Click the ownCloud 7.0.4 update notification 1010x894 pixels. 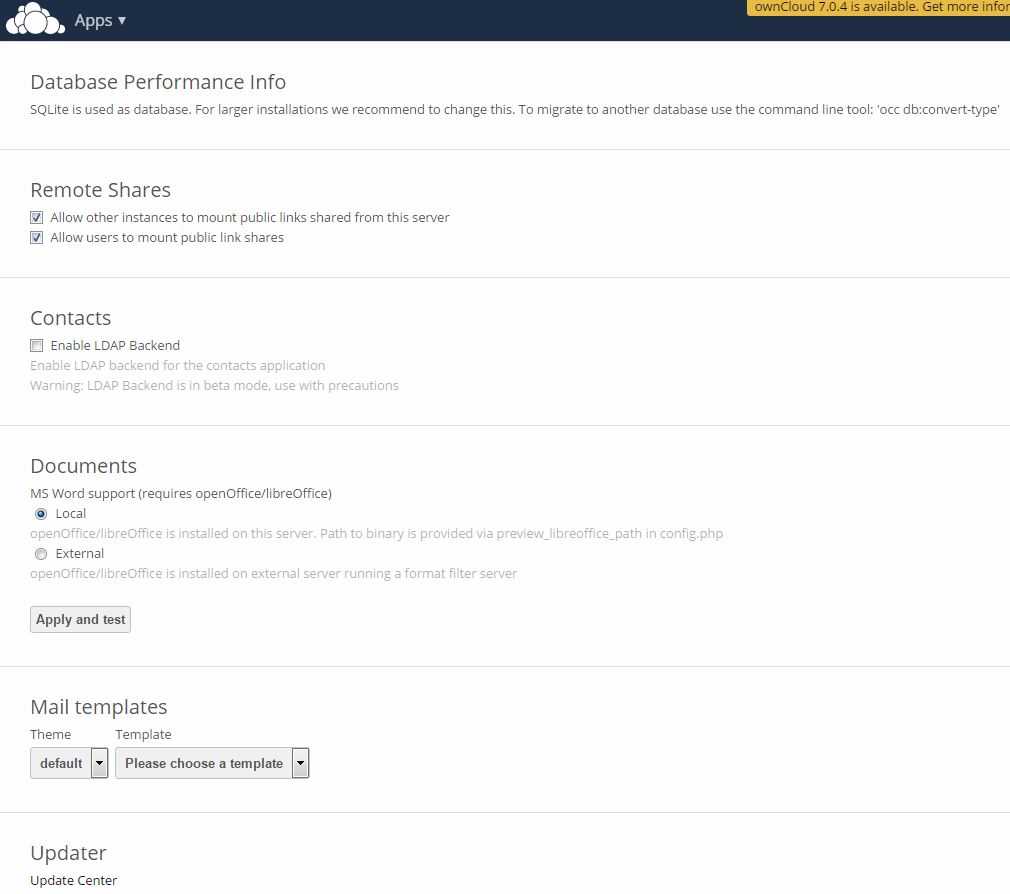coord(878,7)
